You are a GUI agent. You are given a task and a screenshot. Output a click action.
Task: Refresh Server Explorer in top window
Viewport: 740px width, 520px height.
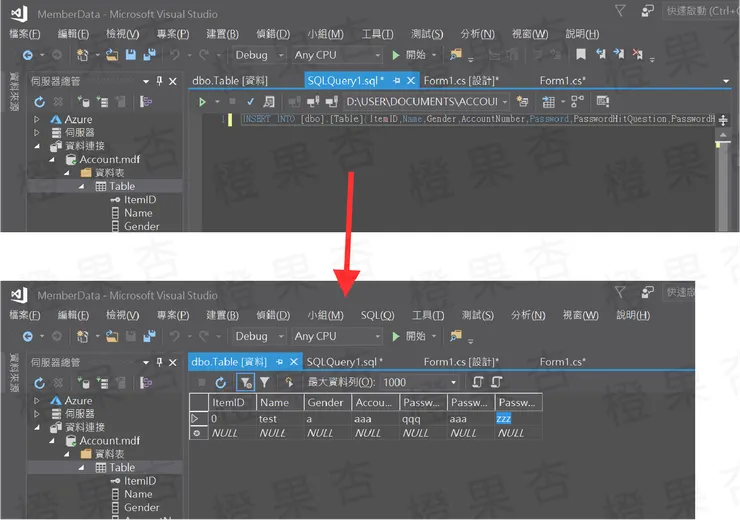pyautogui.click(x=40, y=101)
